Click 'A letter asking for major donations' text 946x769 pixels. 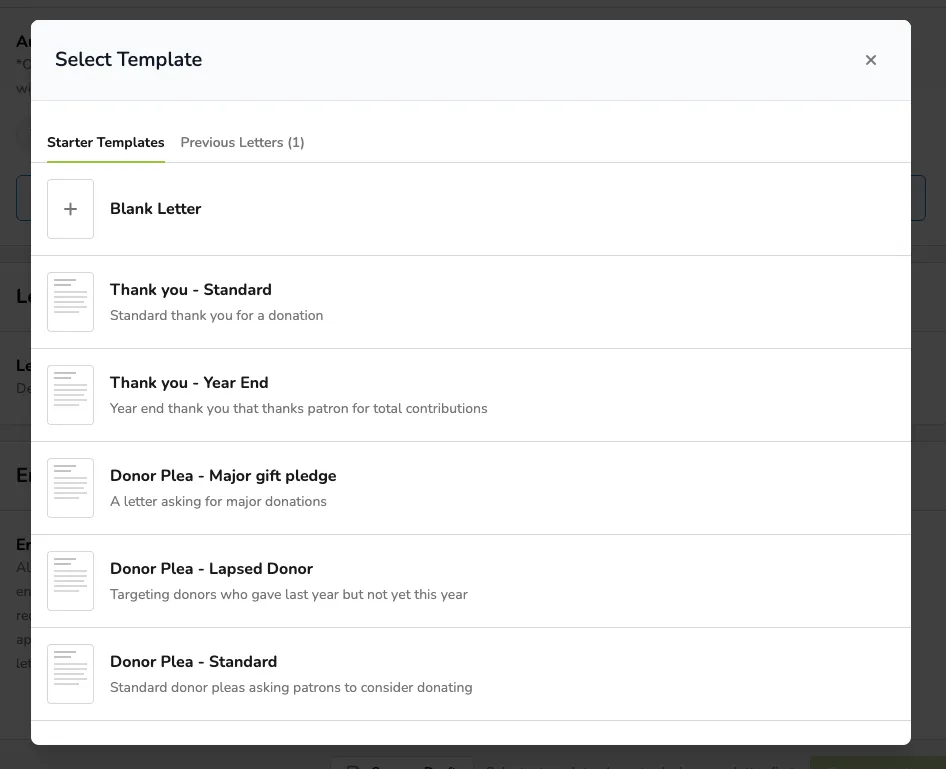218,501
